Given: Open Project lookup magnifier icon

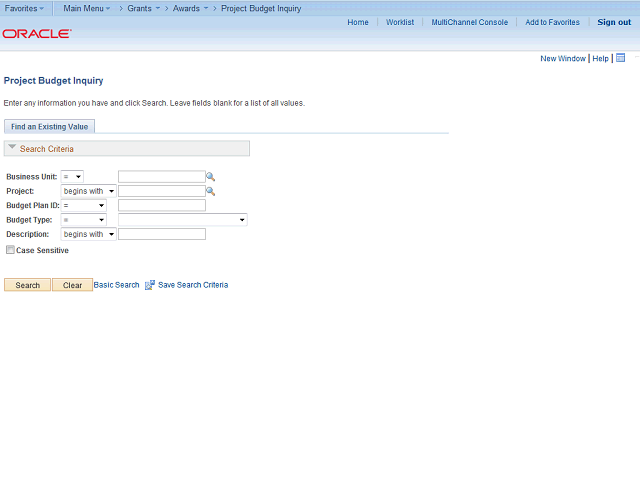Looking at the screenshot, I should (x=210, y=191).
